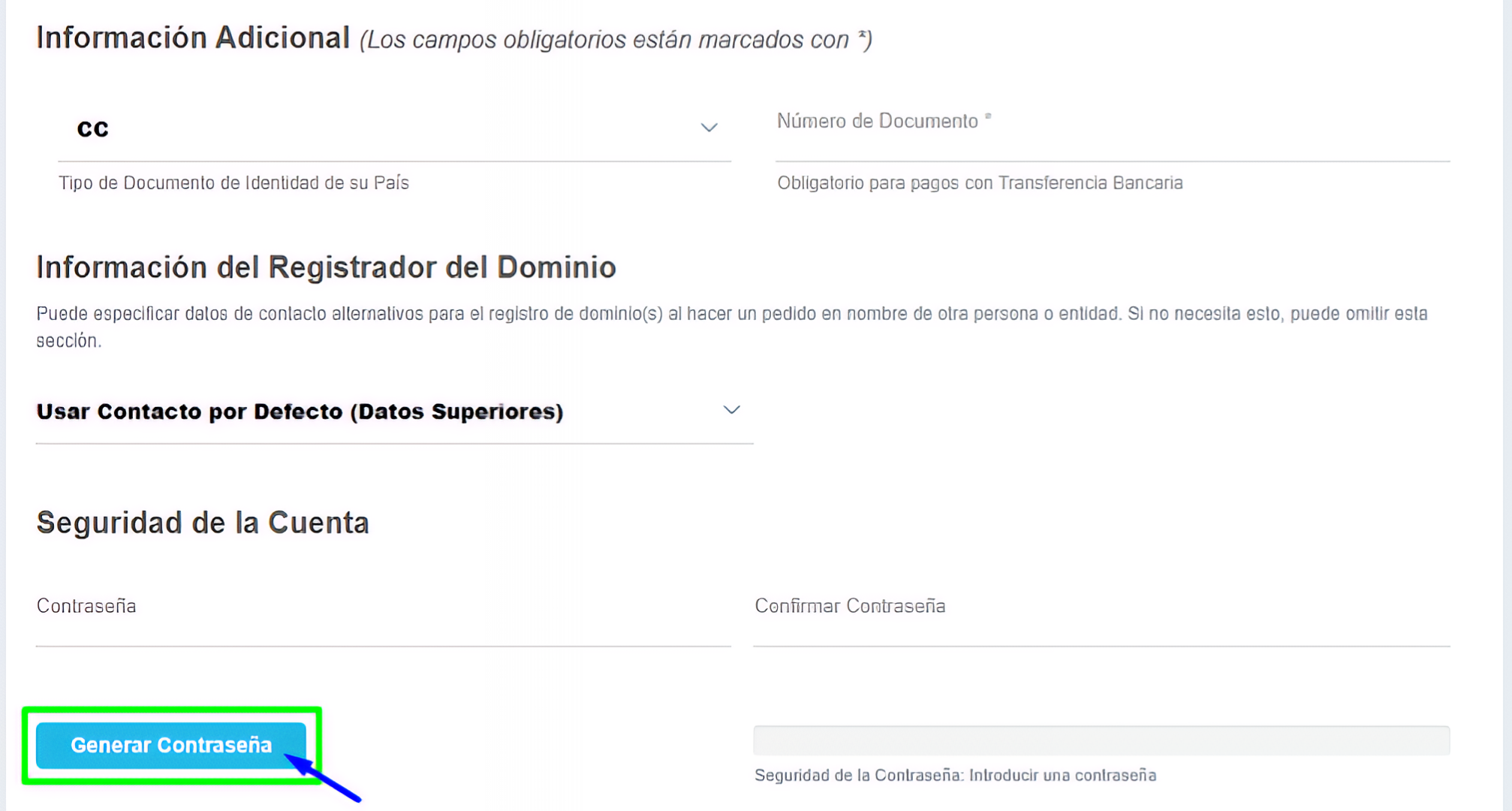The image size is (1512, 811).
Task: Click the Tipo de Documento helper label
Action: 233,182
